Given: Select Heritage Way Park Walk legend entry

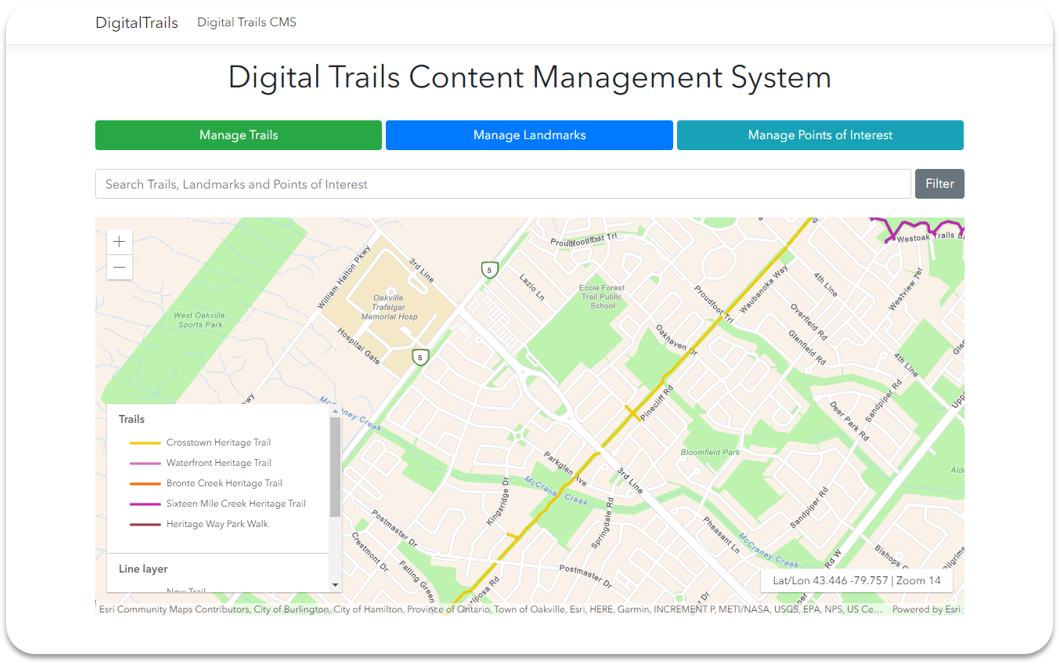Looking at the screenshot, I should [217, 524].
